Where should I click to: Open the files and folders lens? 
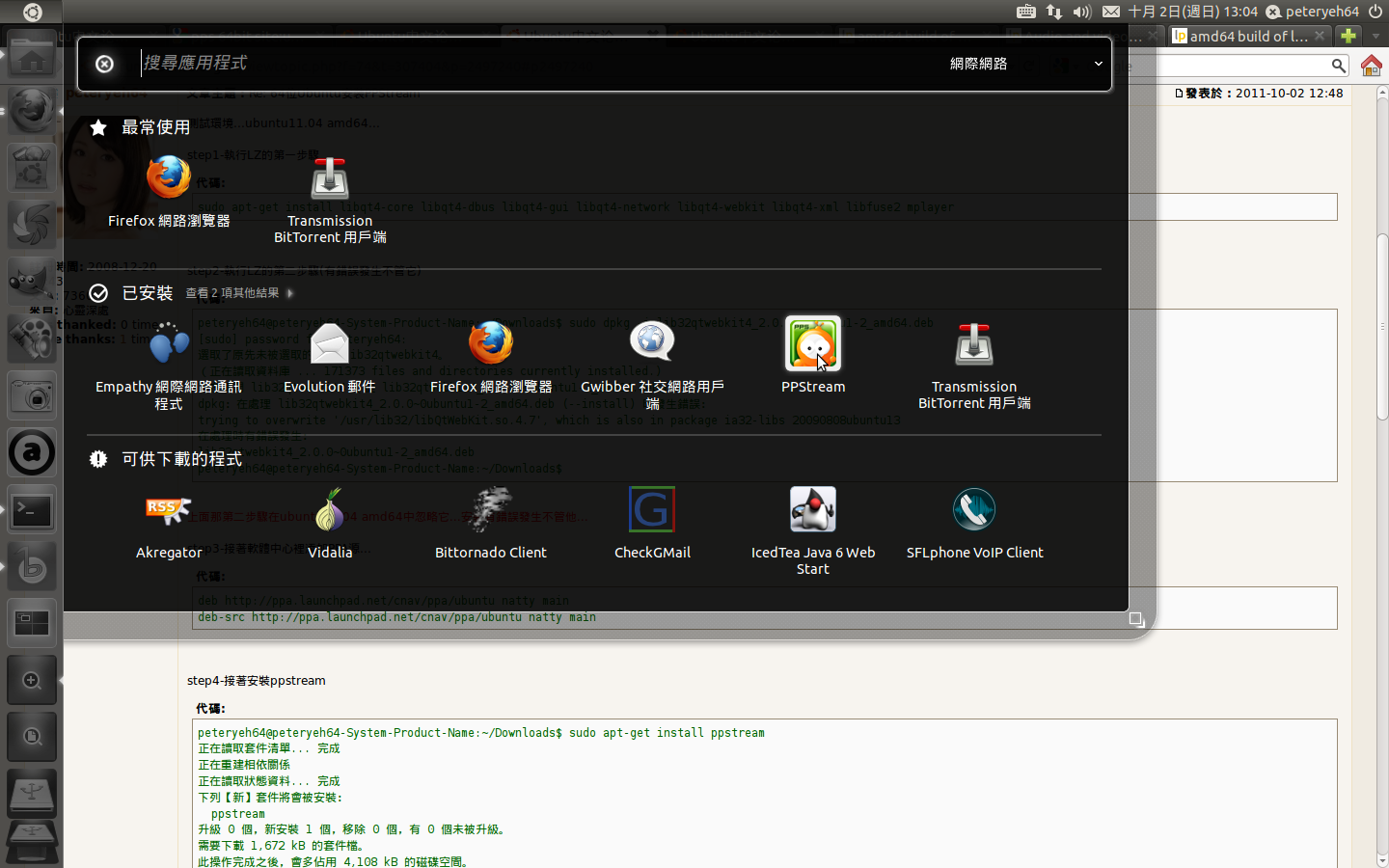pos(32,738)
